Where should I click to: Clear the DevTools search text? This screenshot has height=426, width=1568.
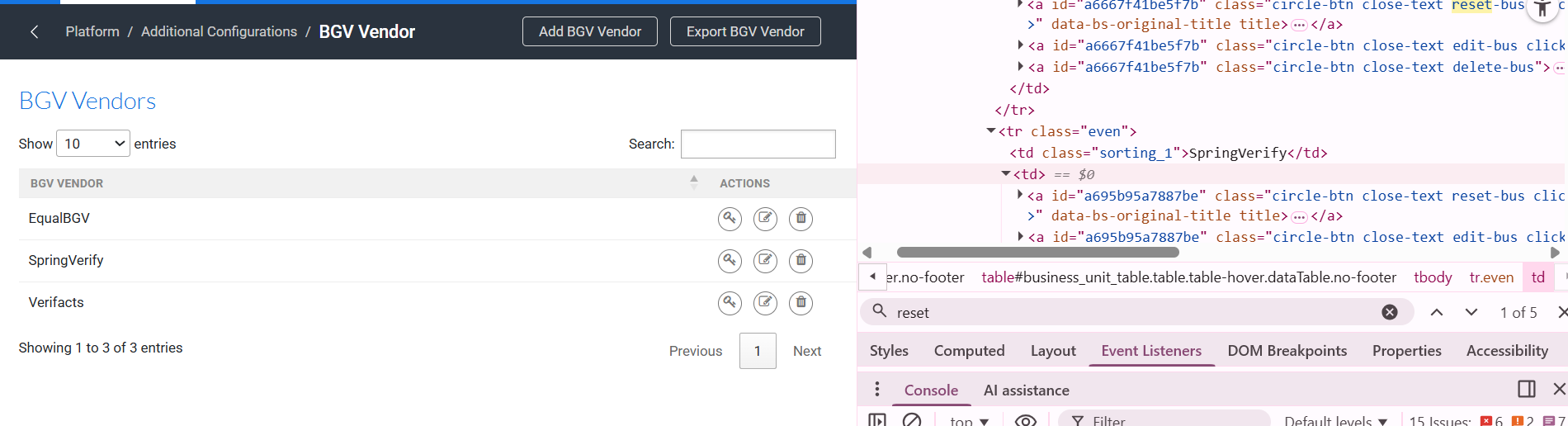point(1390,312)
